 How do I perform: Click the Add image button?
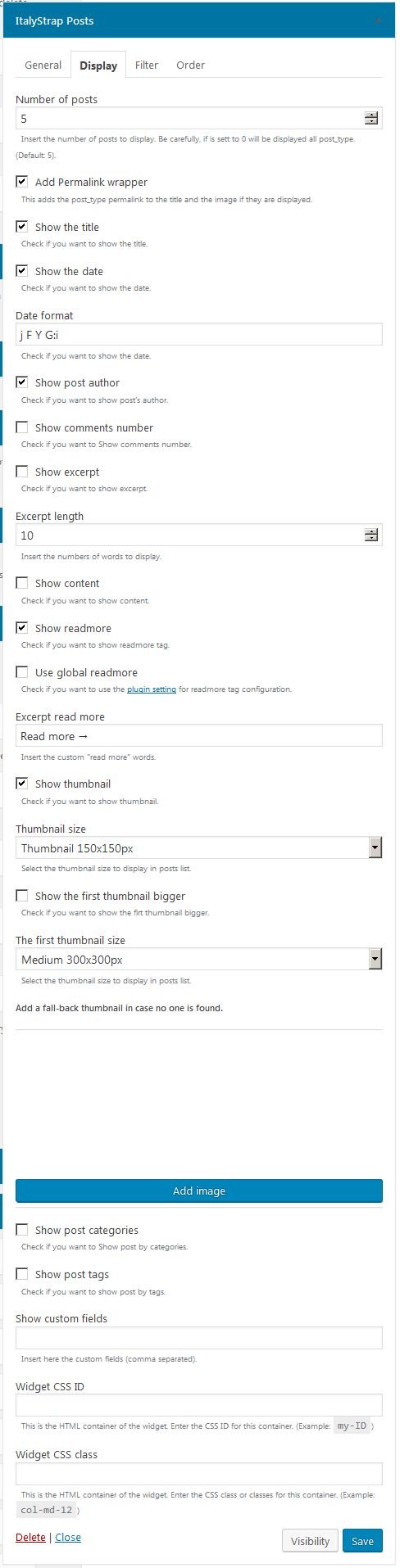tap(199, 1191)
